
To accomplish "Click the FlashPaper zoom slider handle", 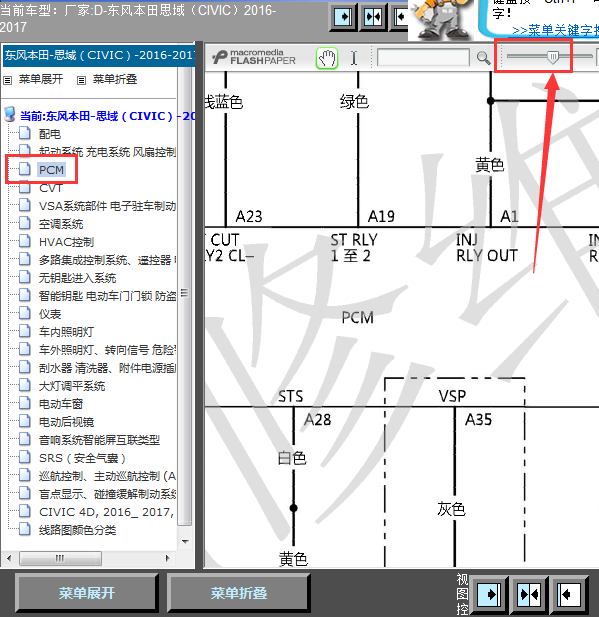I will click(x=553, y=57).
